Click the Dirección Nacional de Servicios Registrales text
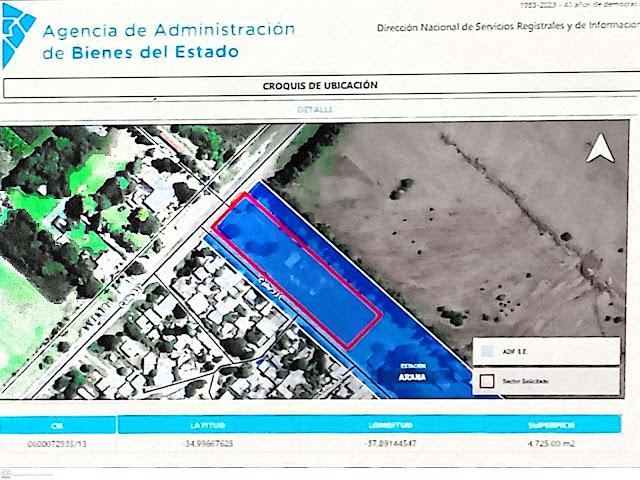Image resolution: width=640 pixels, height=480 pixels. pyautogui.click(x=505, y=29)
